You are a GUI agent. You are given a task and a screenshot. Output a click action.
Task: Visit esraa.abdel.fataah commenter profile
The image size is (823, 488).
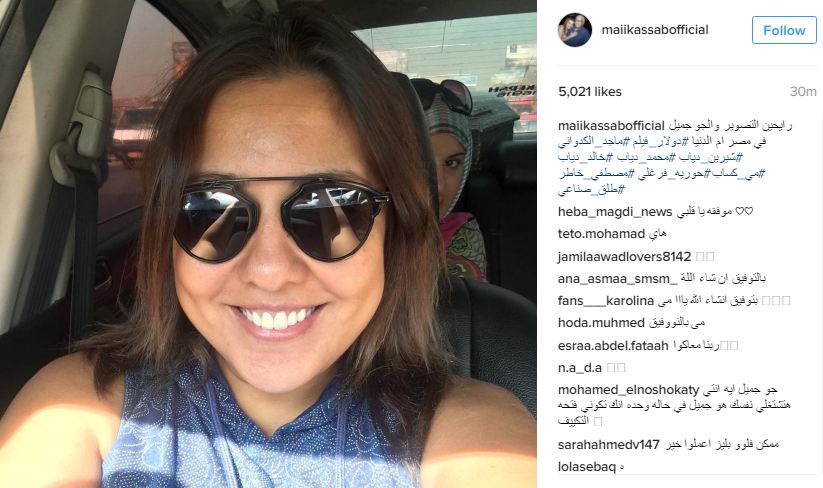click(x=613, y=346)
